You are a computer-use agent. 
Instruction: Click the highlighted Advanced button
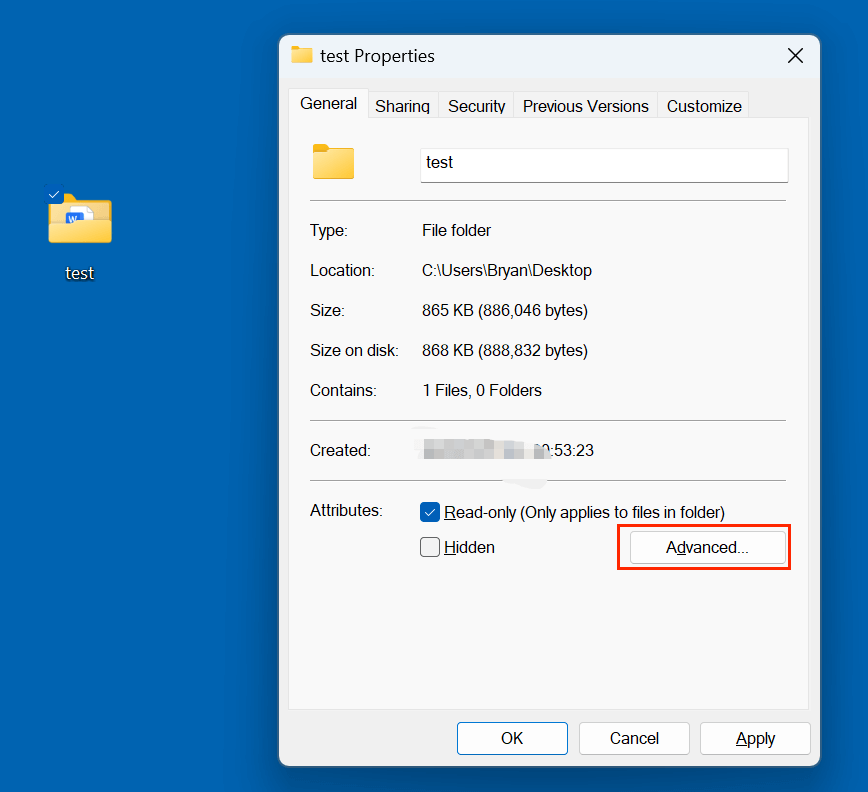point(703,547)
